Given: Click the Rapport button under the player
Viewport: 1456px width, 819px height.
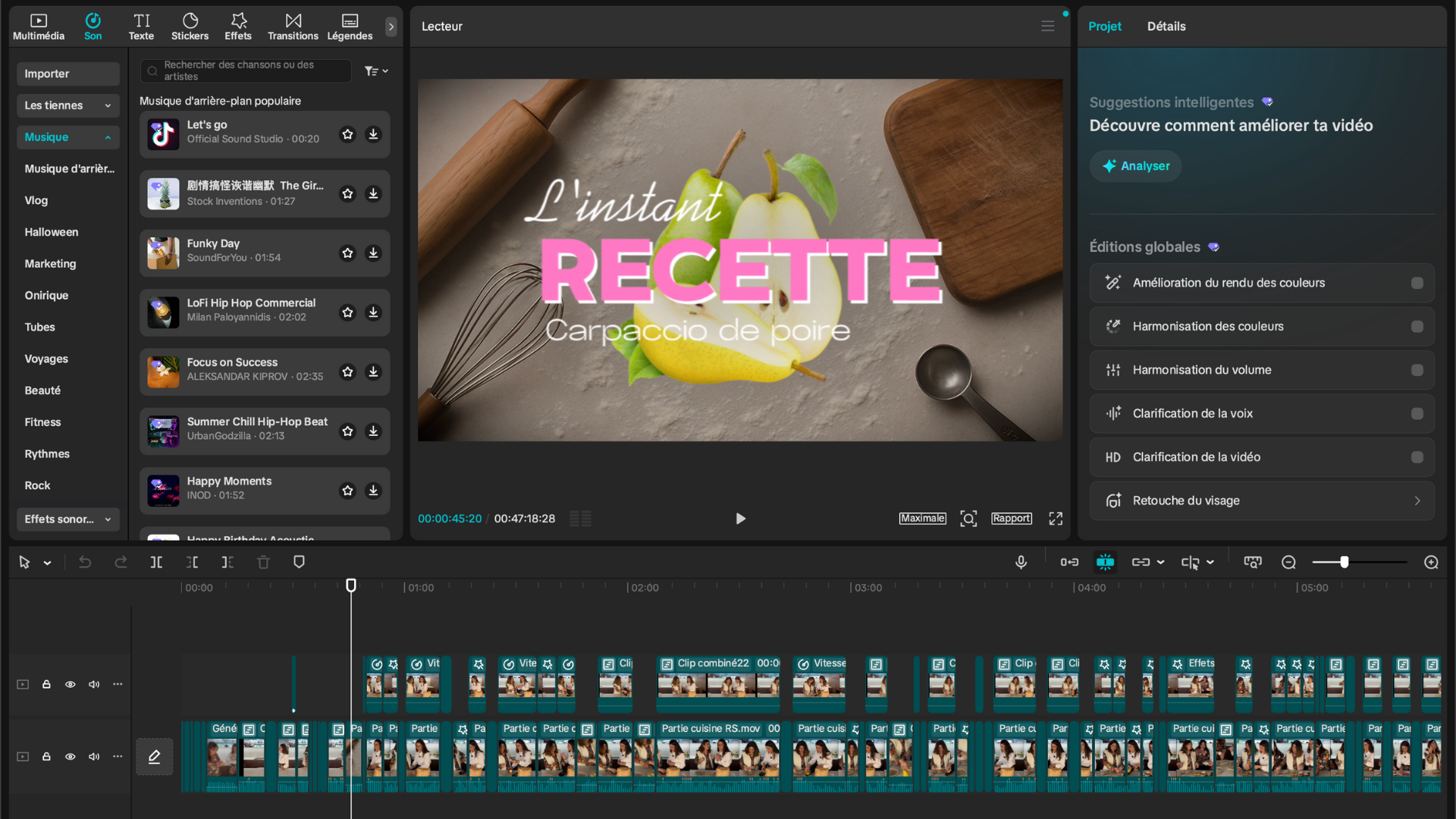Looking at the screenshot, I should (1011, 519).
